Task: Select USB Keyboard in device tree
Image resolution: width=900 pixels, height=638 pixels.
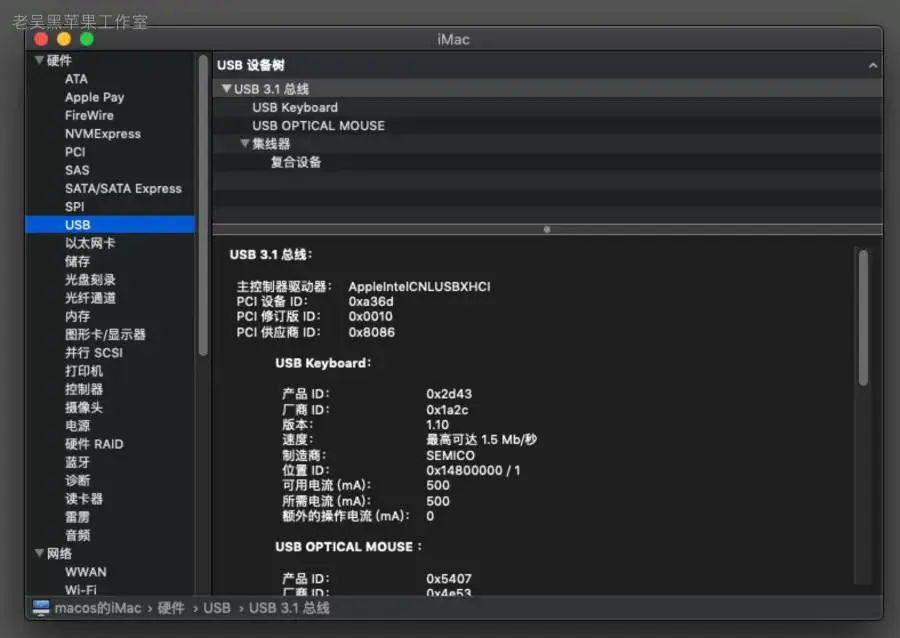Action: 295,107
